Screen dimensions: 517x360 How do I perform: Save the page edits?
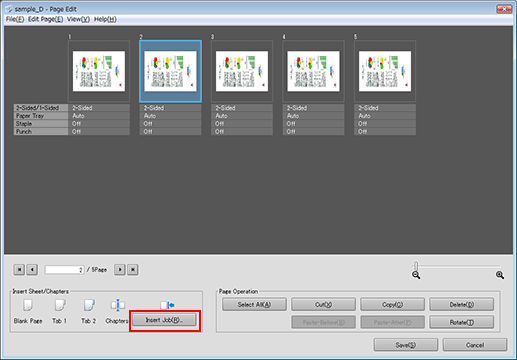click(406, 345)
